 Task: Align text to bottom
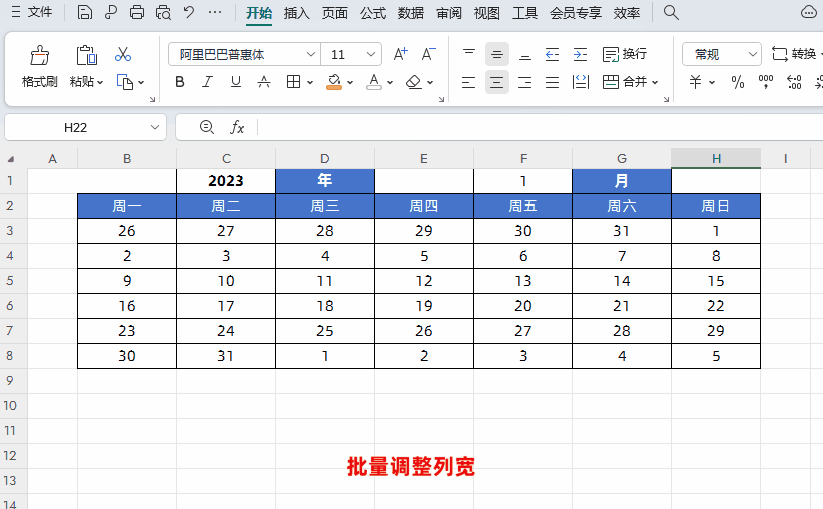click(524, 54)
